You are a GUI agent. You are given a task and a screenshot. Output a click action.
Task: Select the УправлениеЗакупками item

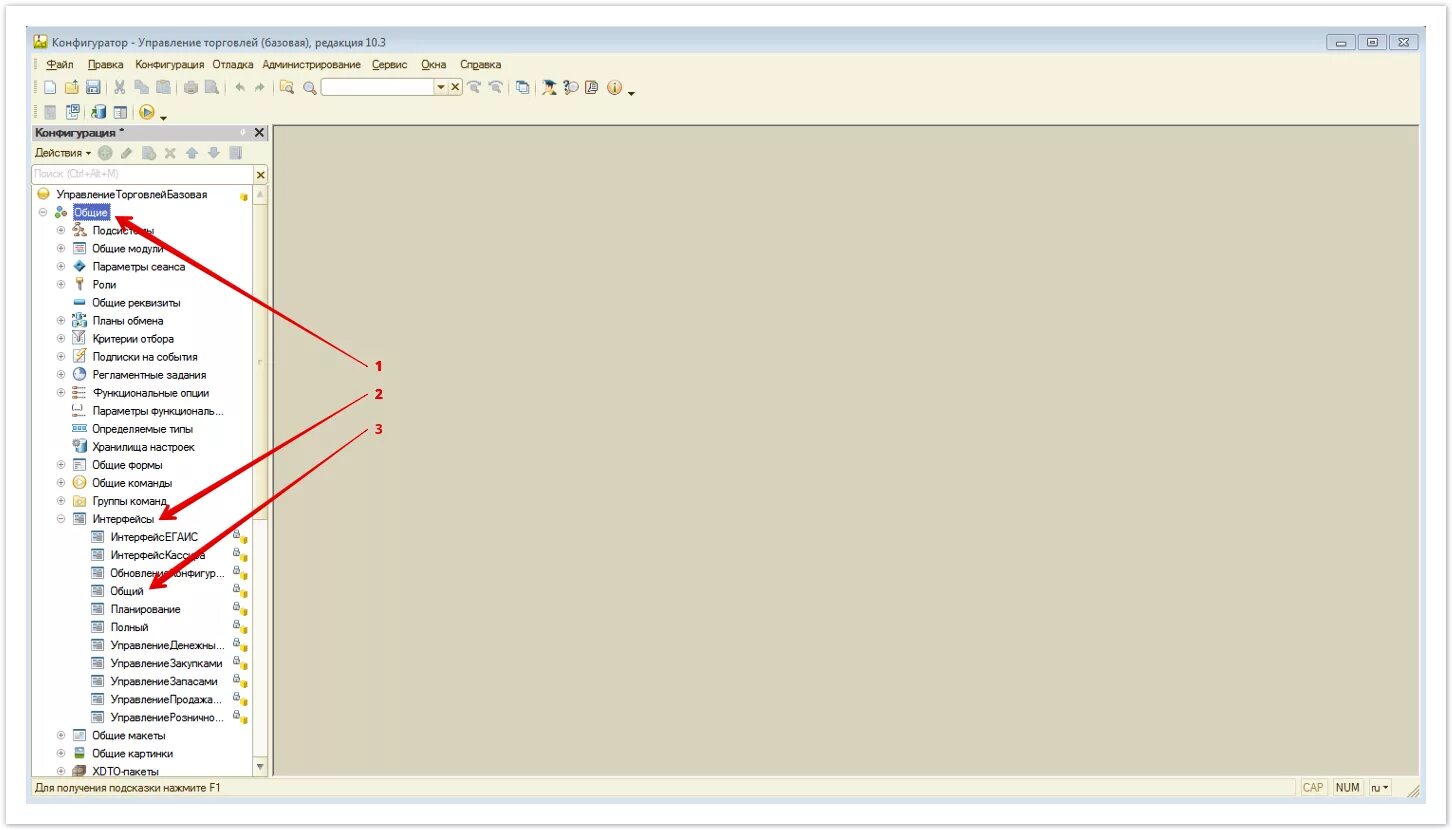pyautogui.click(x=167, y=663)
